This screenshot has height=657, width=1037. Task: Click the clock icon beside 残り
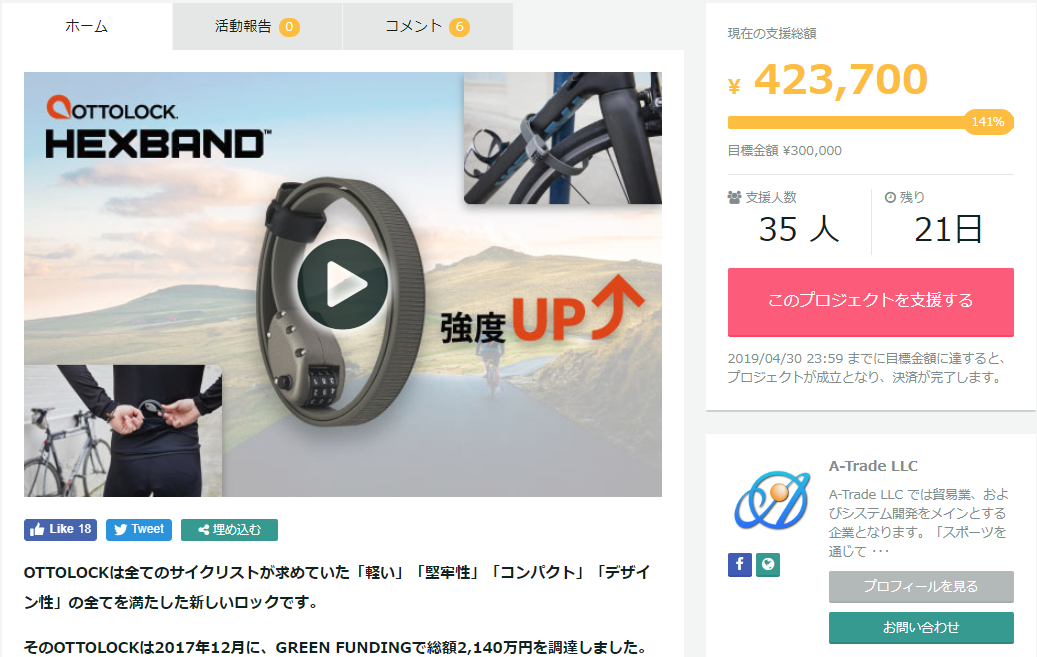(x=890, y=197)
